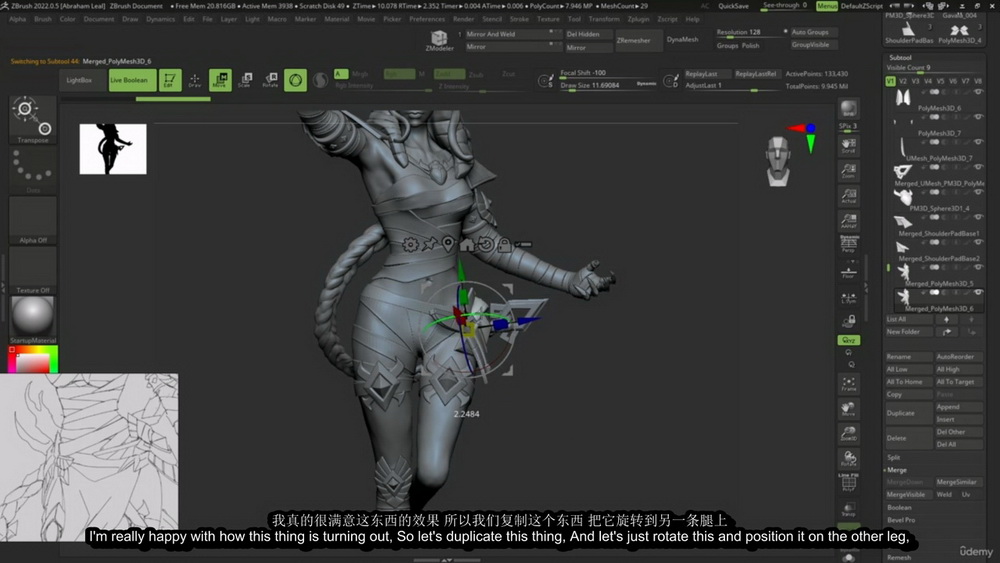Set canvas to Actual size
Screen dimensions: 1000x563
[x=848, y=196]
